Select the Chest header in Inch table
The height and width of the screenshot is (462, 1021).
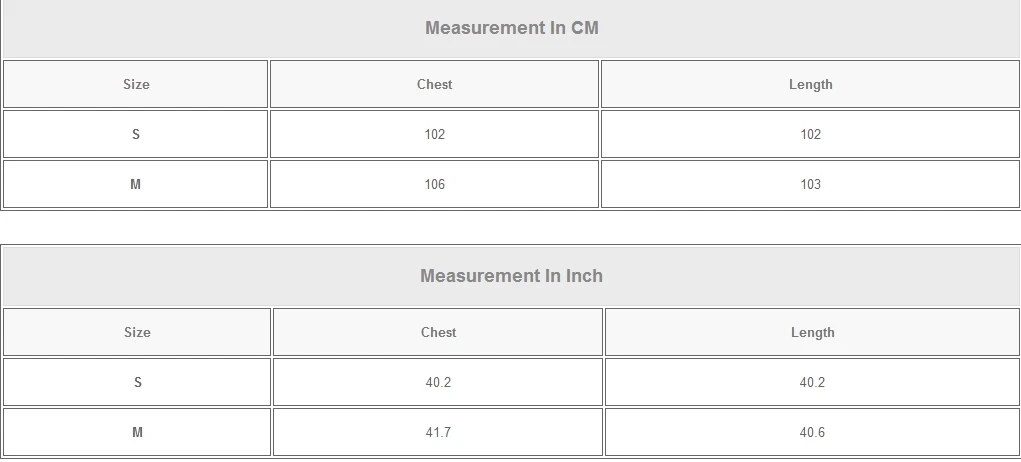pyautogui.click(x=438, y=332)
